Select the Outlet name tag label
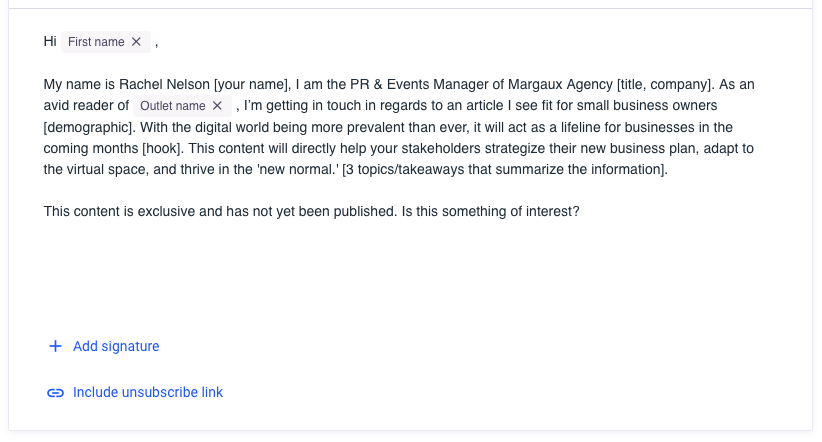Viewport: 822px width, 442px height. [172, 106]
